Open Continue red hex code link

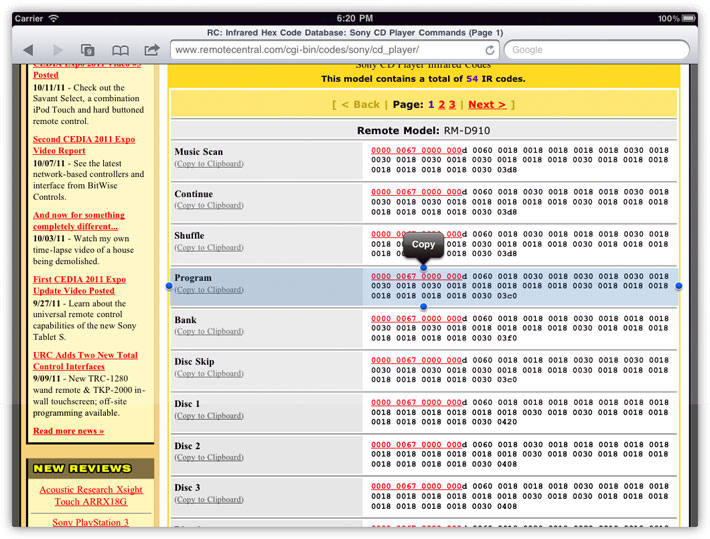point(416,192)
